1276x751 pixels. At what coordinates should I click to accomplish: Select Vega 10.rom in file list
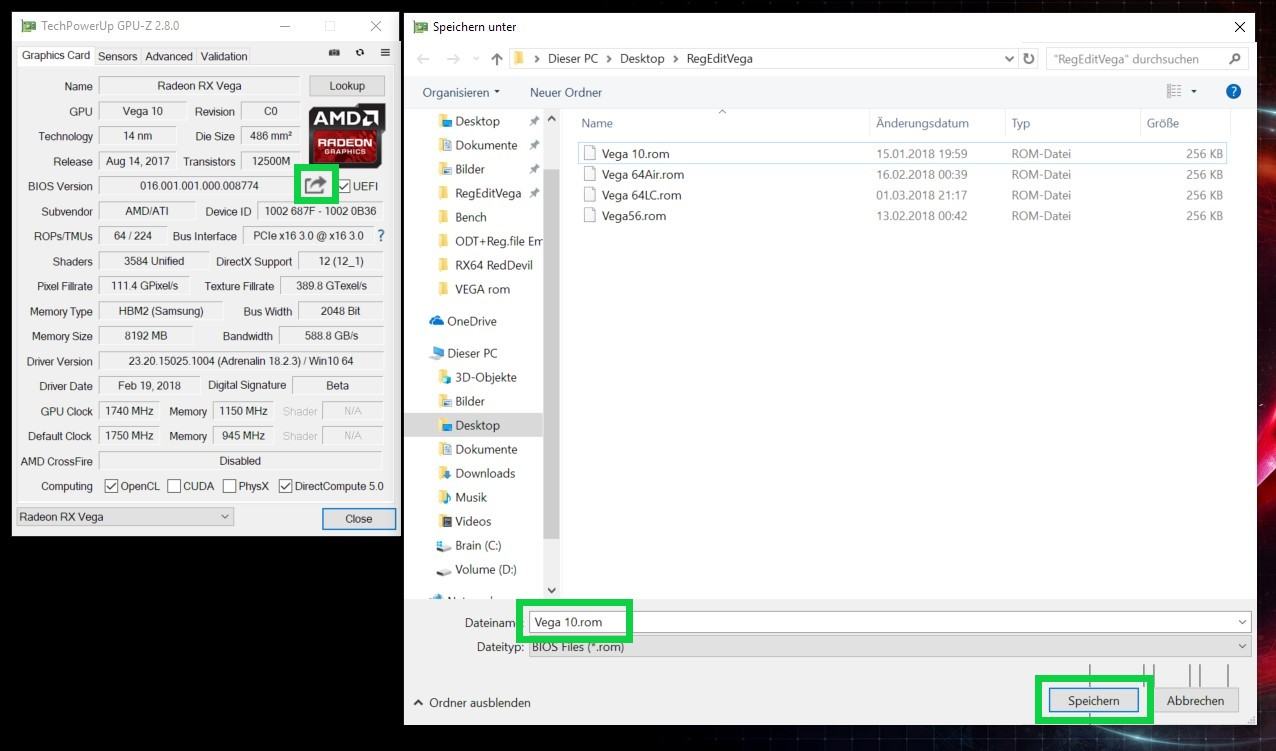(x=902, y=154)
